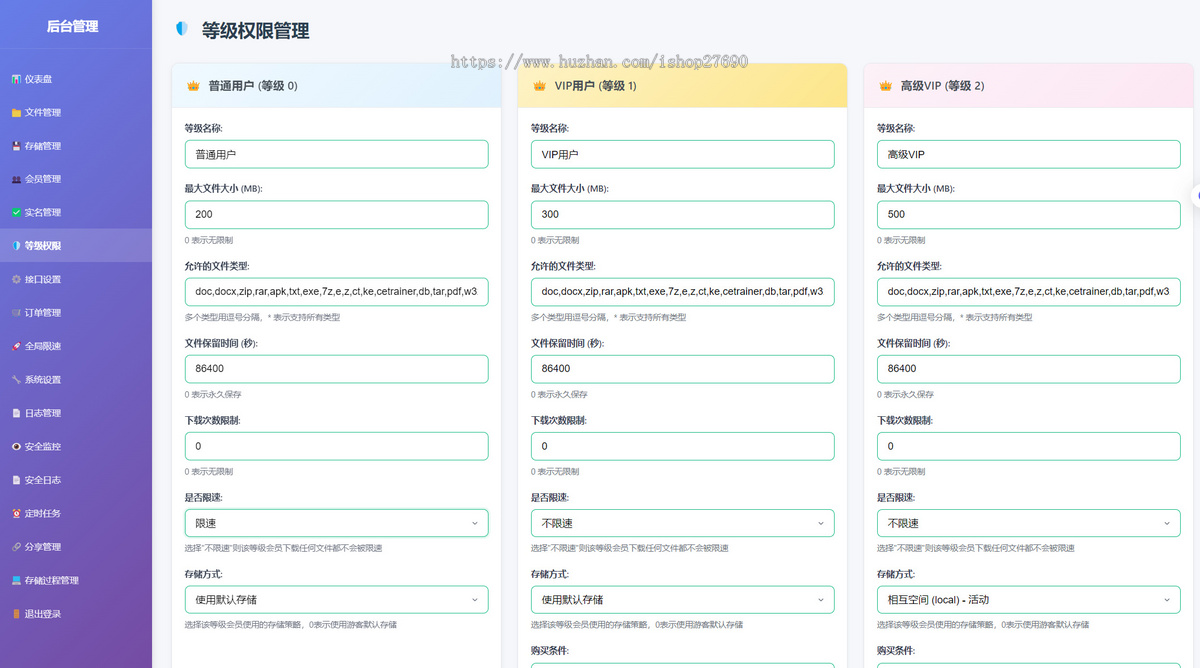This screenshot has width=1200, height=668.
Task: Click the shield icon beside 等级权限管理 title
Action: click(181, 29)
